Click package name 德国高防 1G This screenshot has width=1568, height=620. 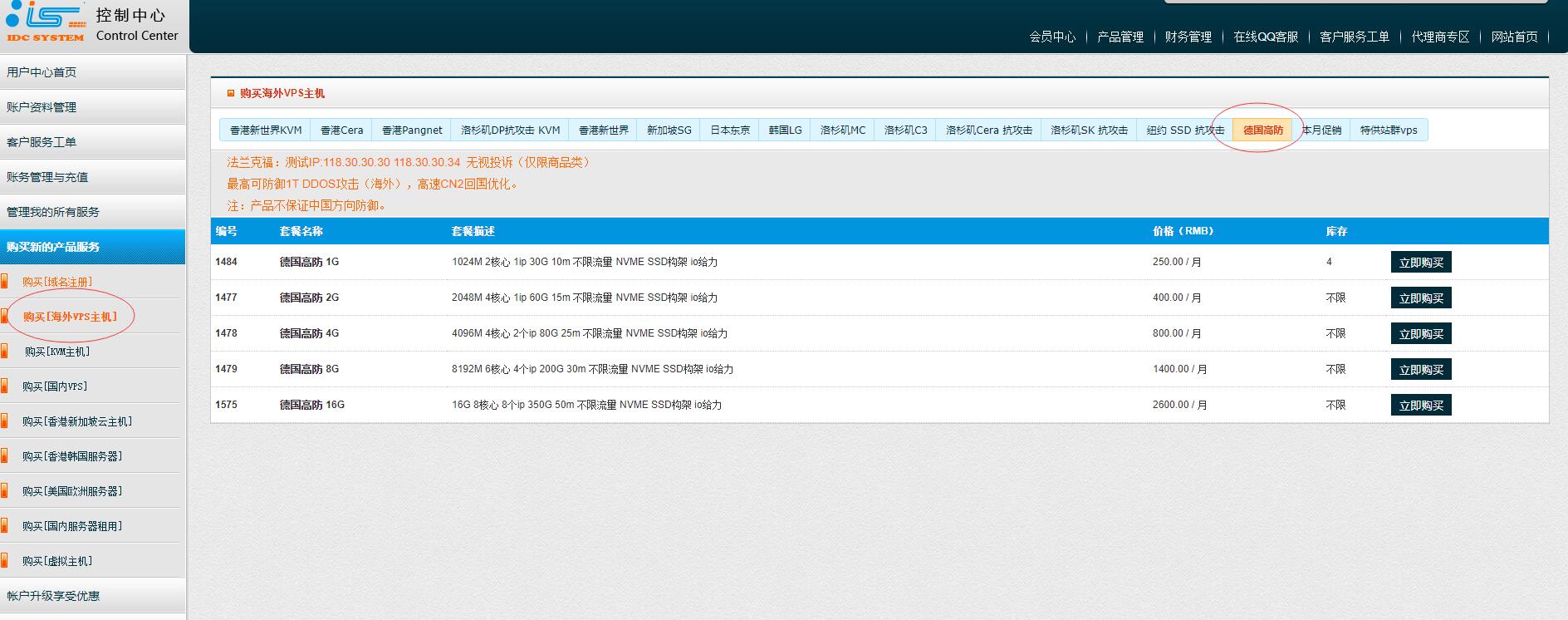tap(309, 262)
